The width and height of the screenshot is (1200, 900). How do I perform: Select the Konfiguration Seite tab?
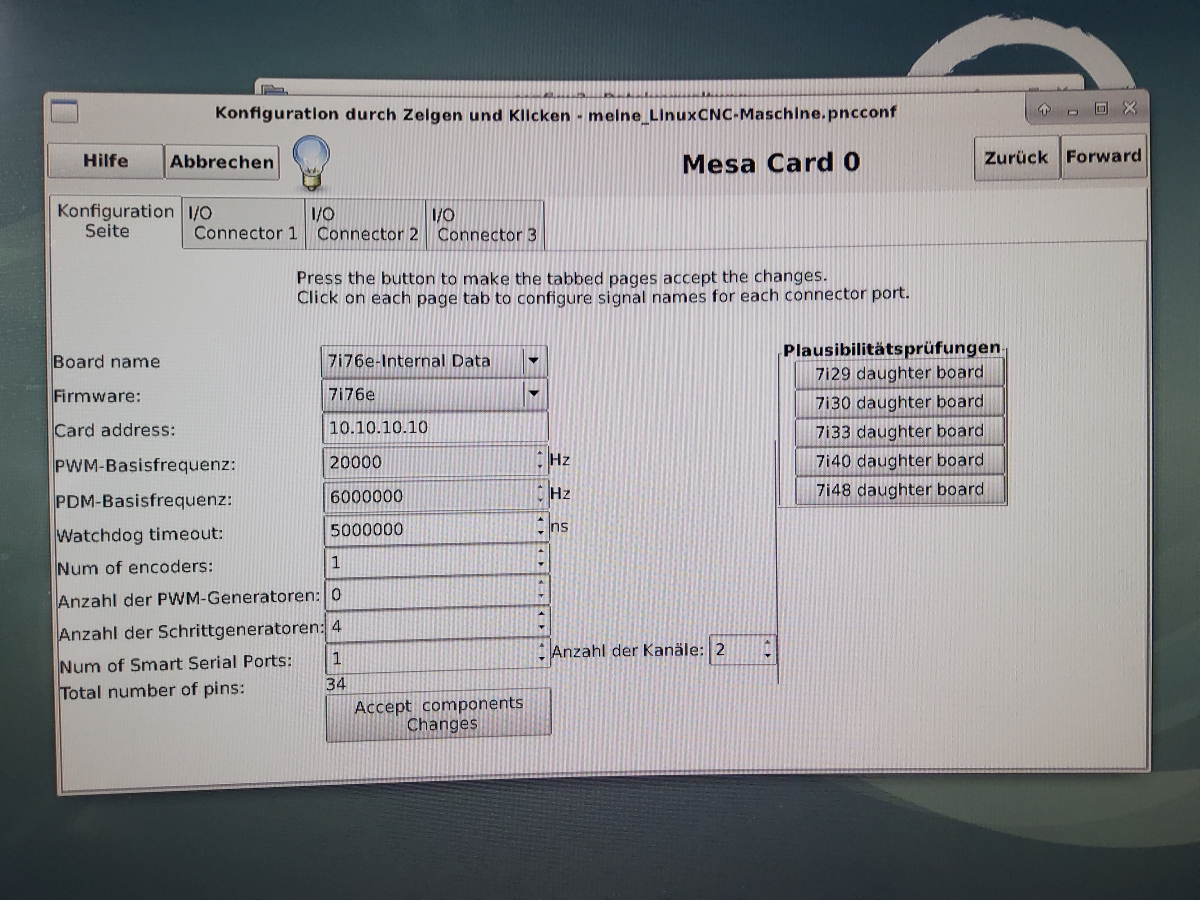(115, 221)
